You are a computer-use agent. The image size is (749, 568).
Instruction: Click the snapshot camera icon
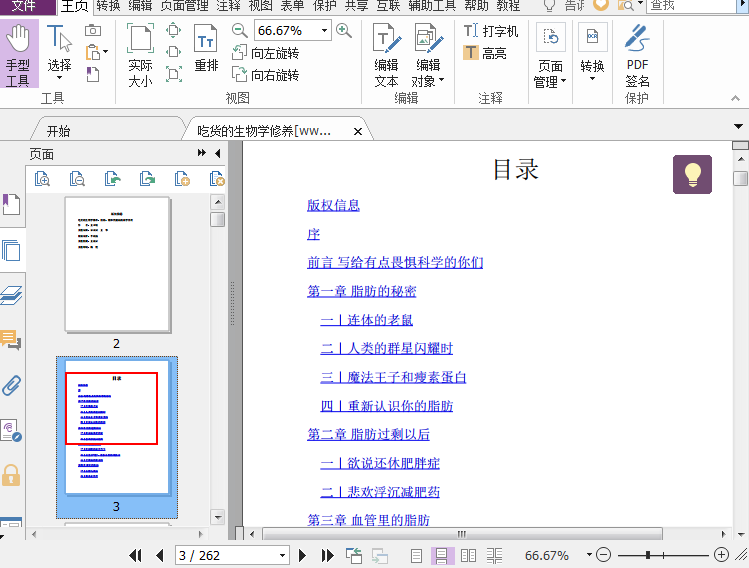(x=93, y=31)
